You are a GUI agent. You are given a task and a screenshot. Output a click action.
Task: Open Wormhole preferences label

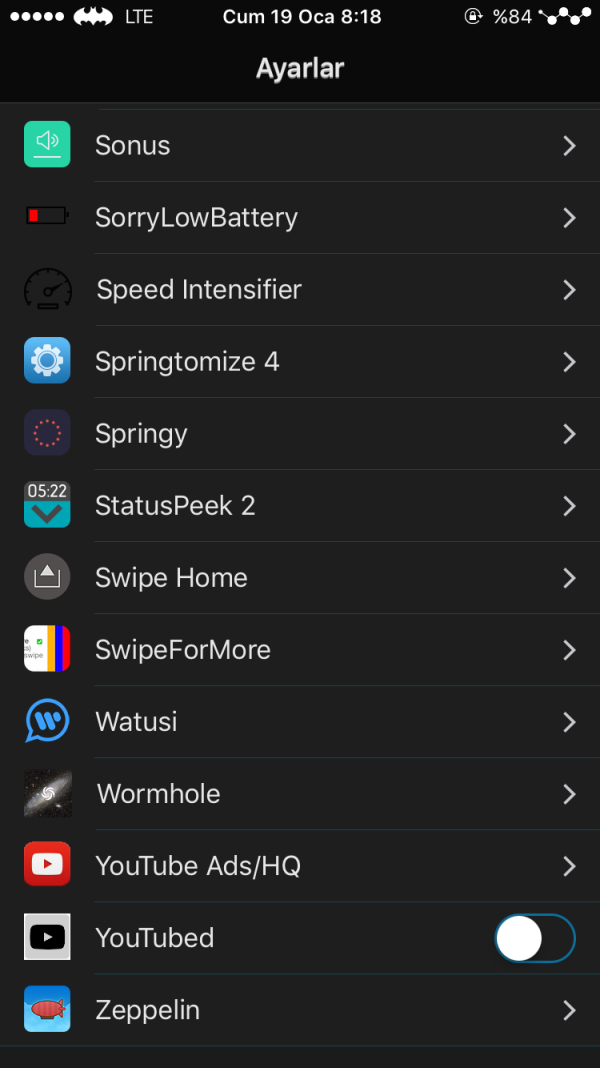(x=158, y=794)
